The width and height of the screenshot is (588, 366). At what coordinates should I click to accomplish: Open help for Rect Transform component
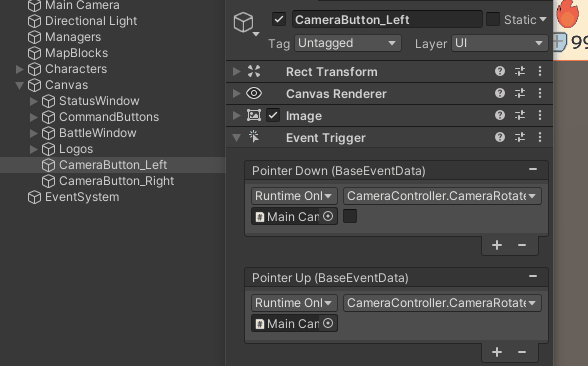500,71
